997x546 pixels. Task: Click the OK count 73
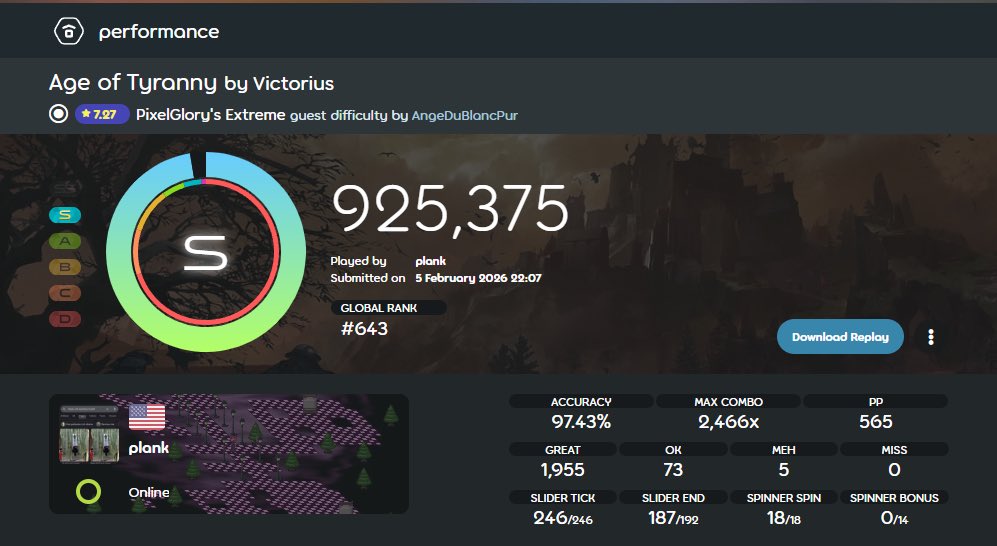673,470
